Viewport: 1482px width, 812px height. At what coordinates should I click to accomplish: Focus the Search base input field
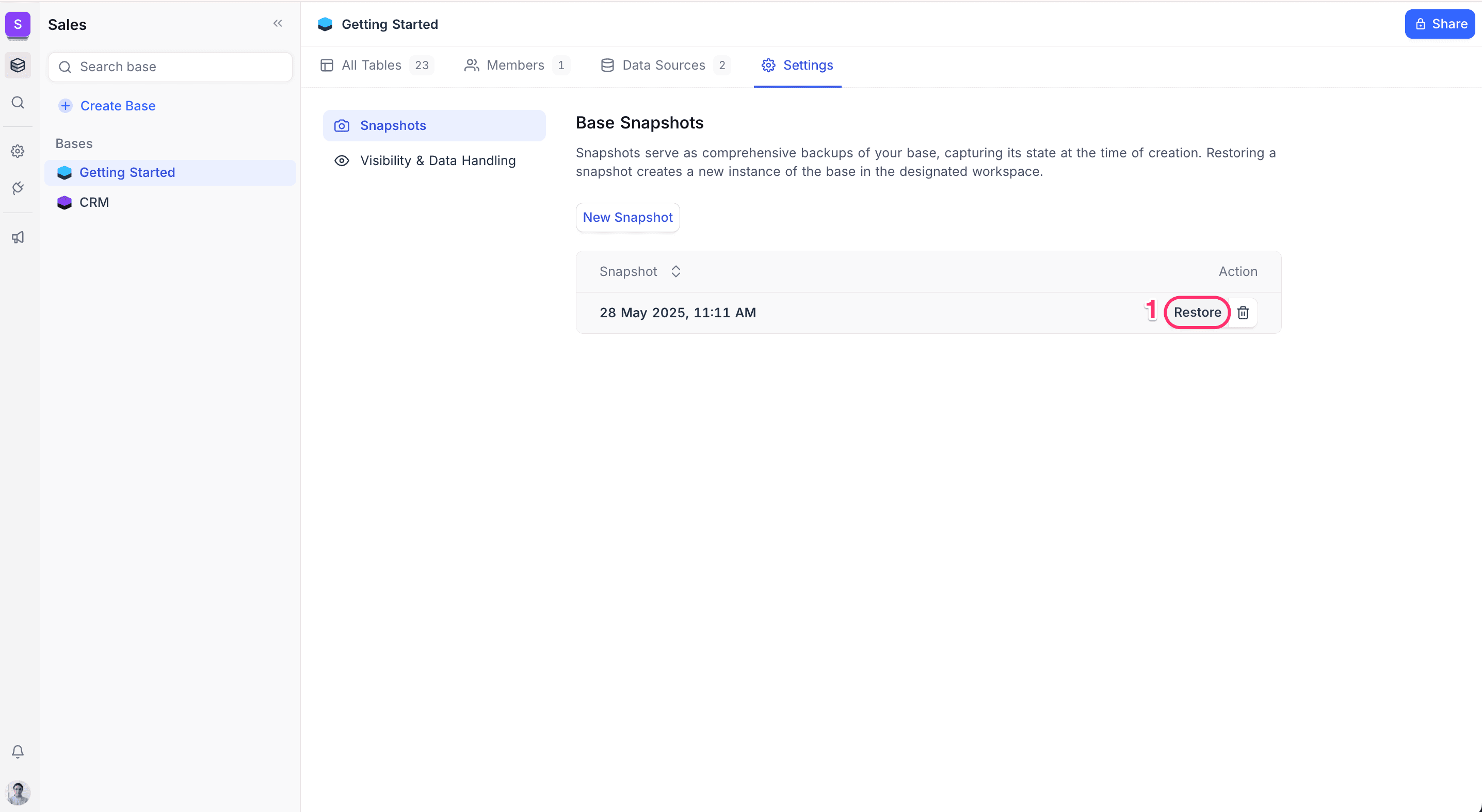(179, 67)
